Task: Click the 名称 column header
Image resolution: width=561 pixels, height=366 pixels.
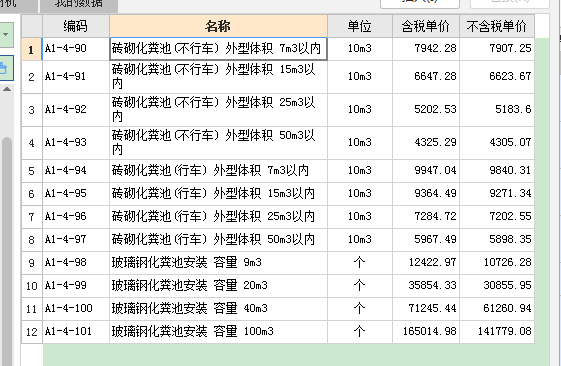Action: click(218, 26)
